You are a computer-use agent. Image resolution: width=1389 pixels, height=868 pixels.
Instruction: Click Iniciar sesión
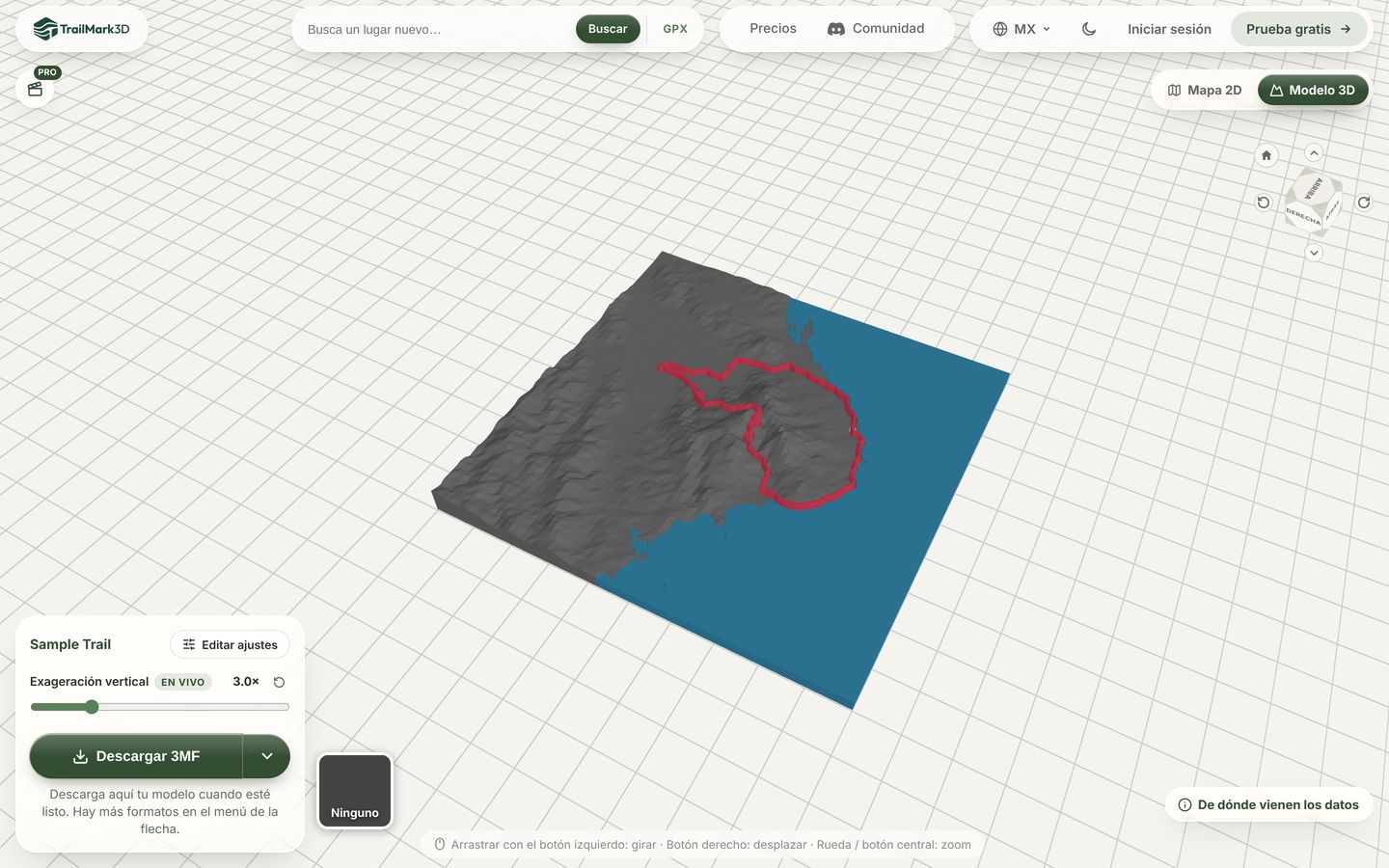pos(1169,29)
